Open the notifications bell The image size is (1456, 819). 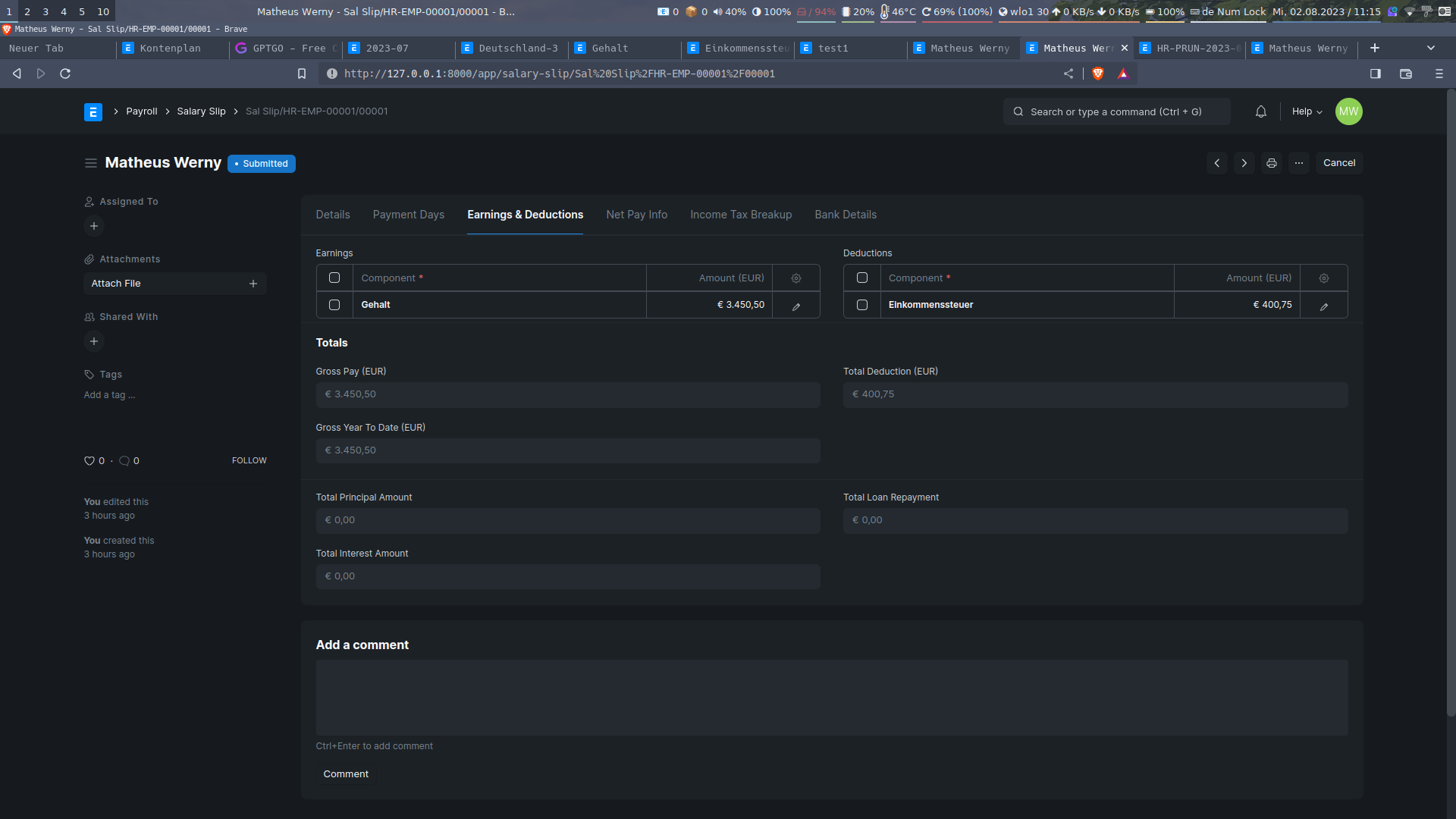pos(1260,111)
